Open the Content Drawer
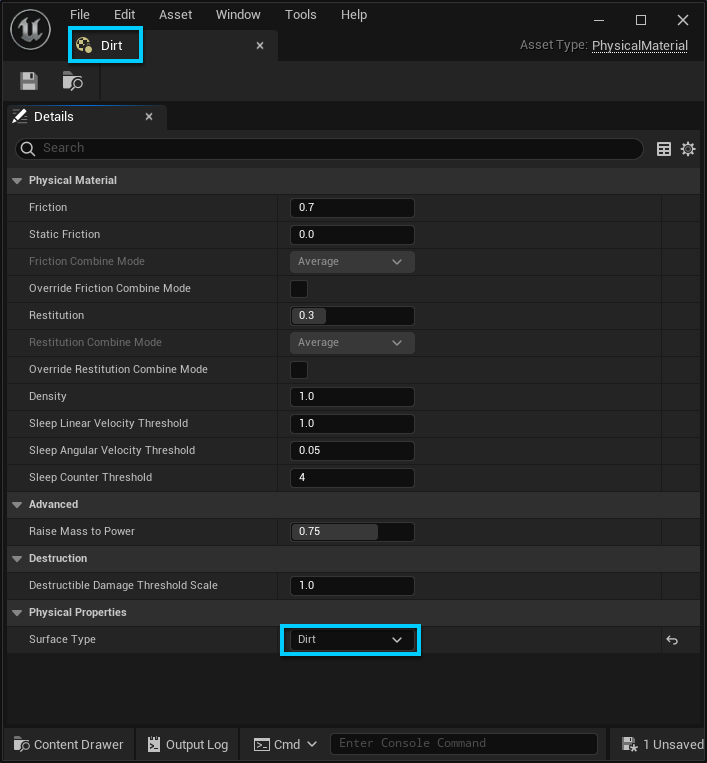The image size is (707, 763). tap(69, 744)
